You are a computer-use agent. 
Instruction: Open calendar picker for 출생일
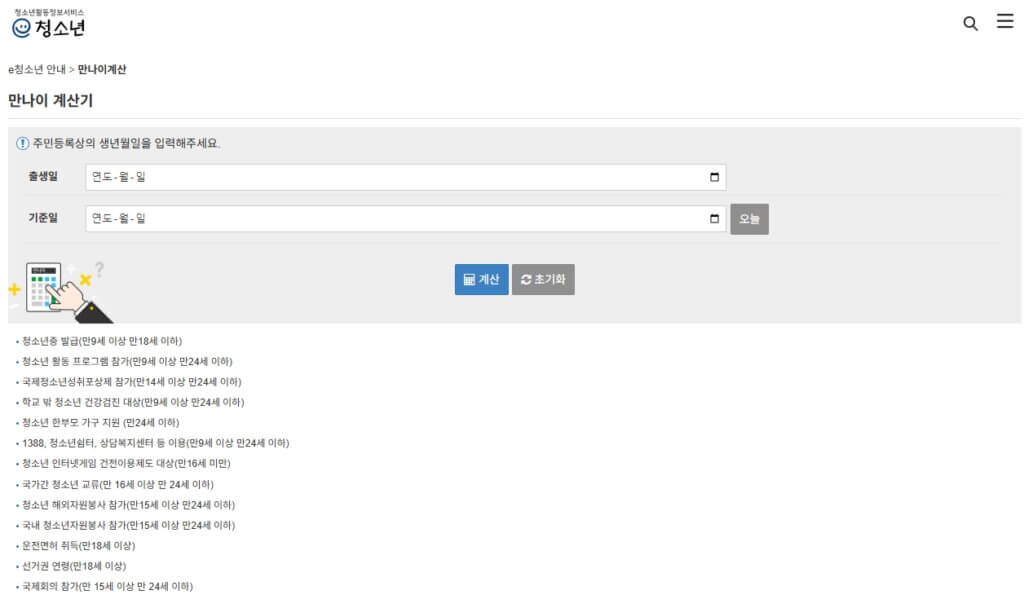pyautogui.click(x=714, y=177)
